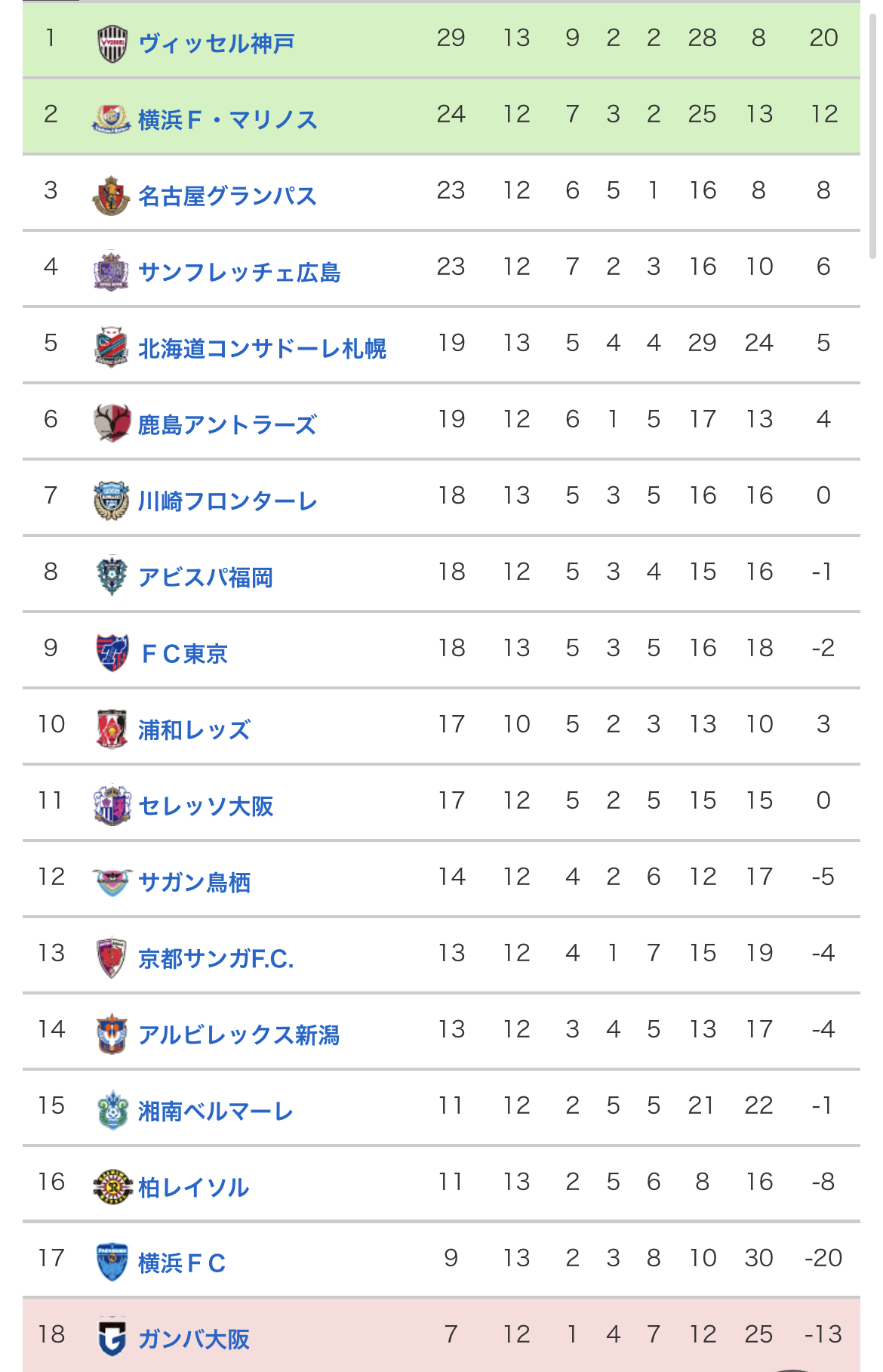Click the FC Tokyo shield icon
Image resolution: width=883 pixels, height=1372 pixels.
pyautogui.click(x=112, y=653)
